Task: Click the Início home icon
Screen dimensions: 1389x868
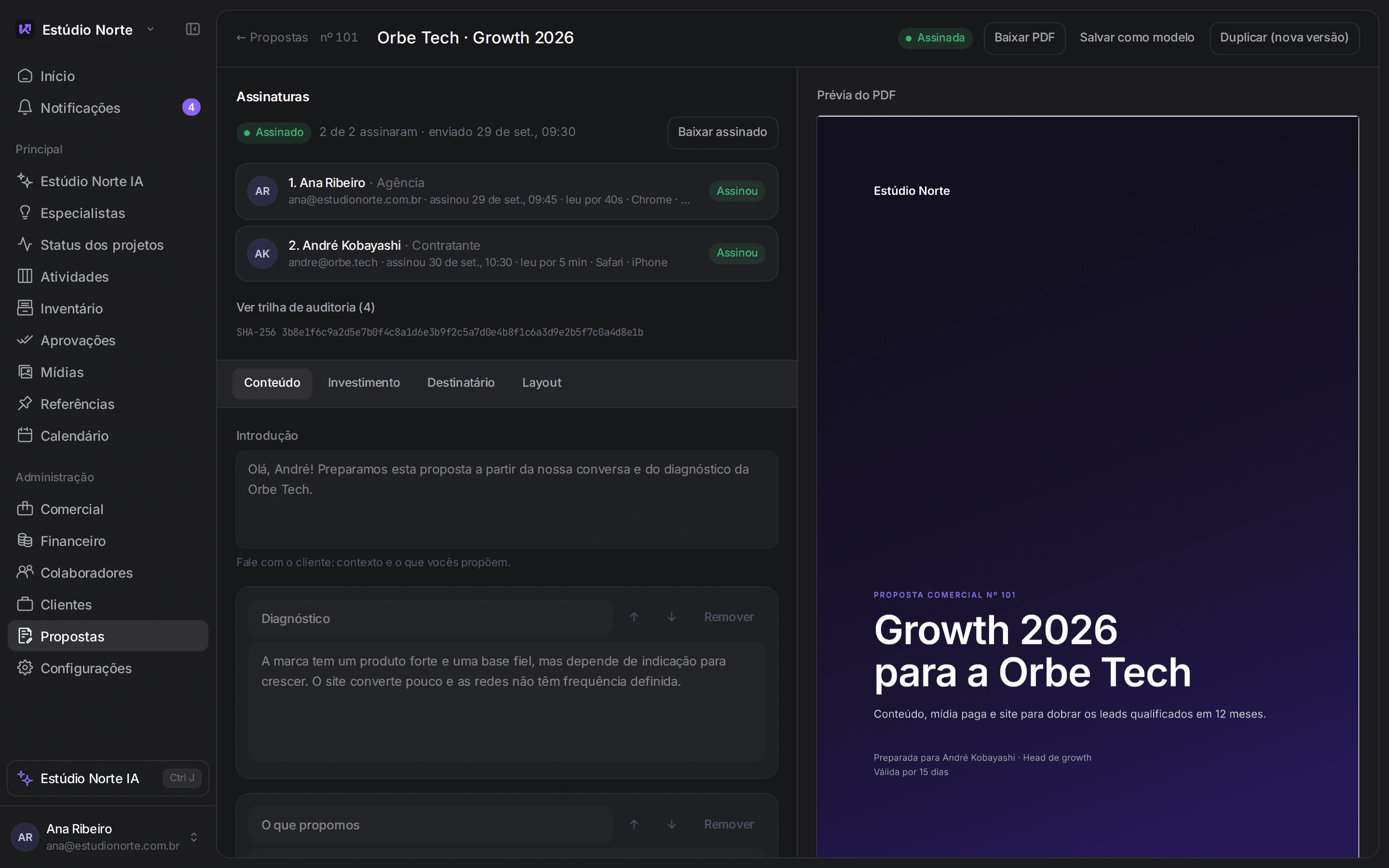Action: (x=25, y=76)
